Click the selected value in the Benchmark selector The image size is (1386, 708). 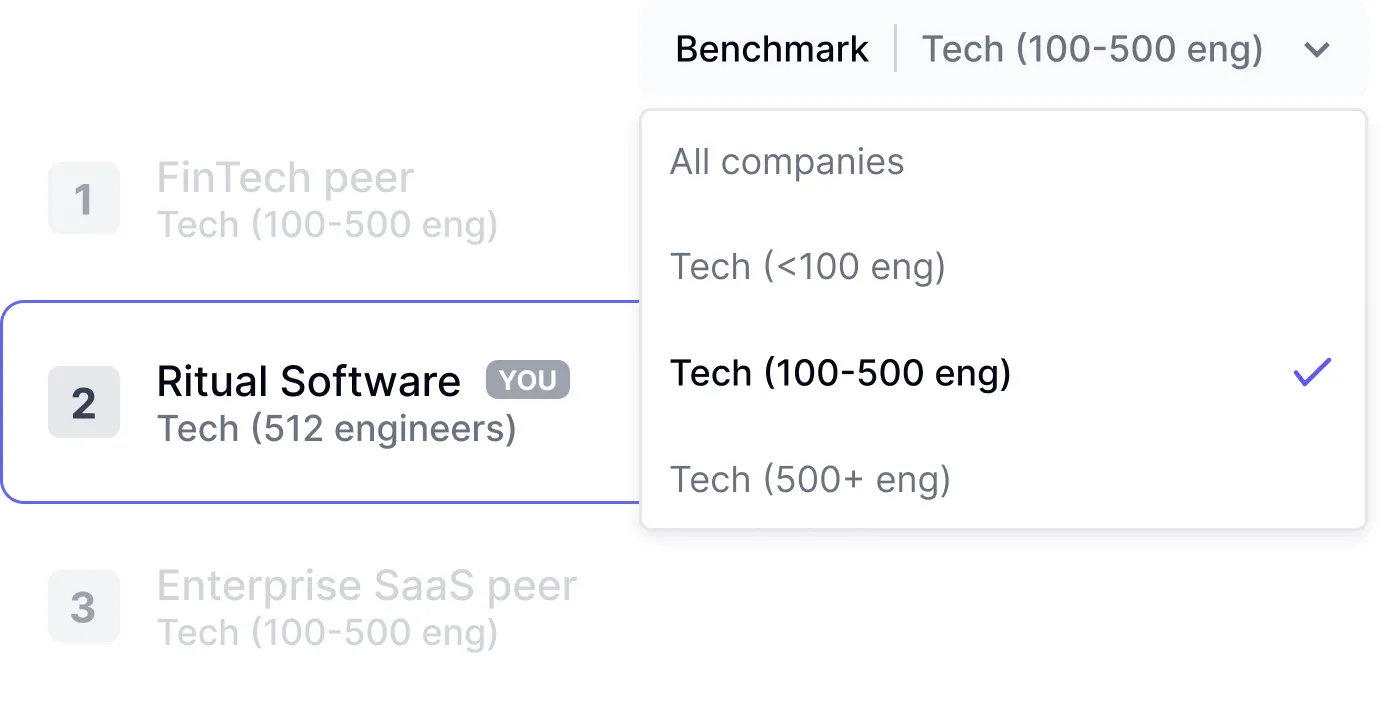1091,49
